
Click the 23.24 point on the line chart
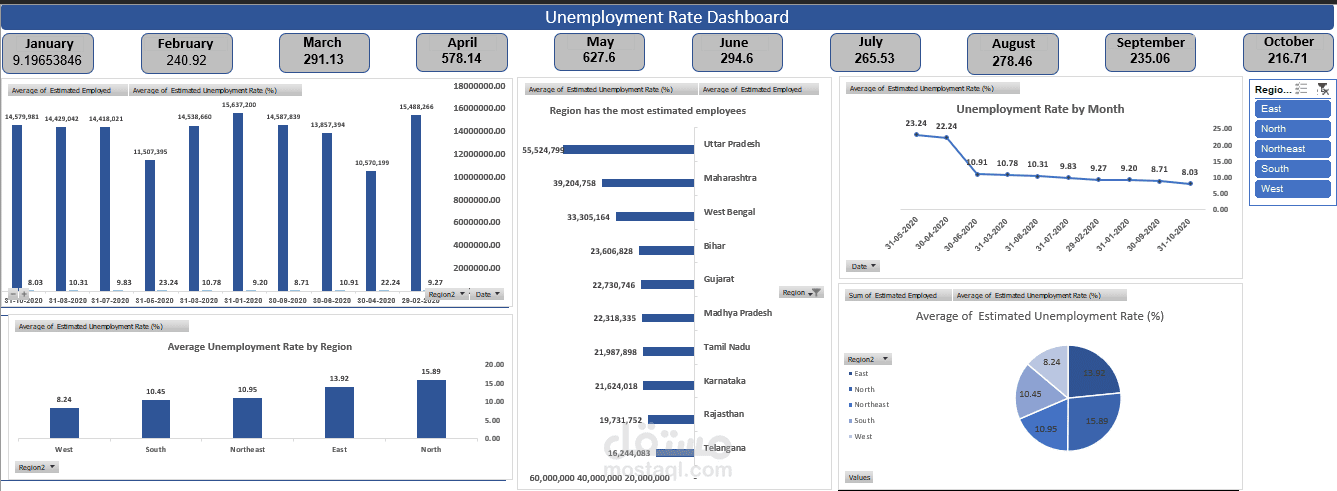(x=916, y=134)
